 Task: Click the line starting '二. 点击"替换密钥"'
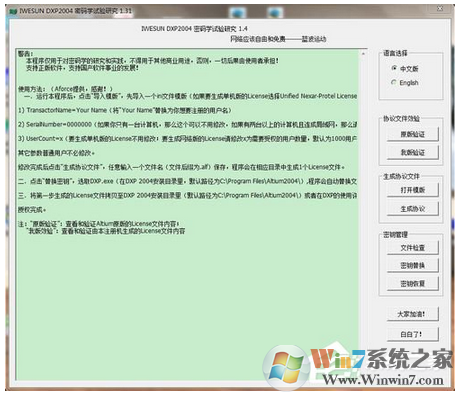(x=187, y=181)
